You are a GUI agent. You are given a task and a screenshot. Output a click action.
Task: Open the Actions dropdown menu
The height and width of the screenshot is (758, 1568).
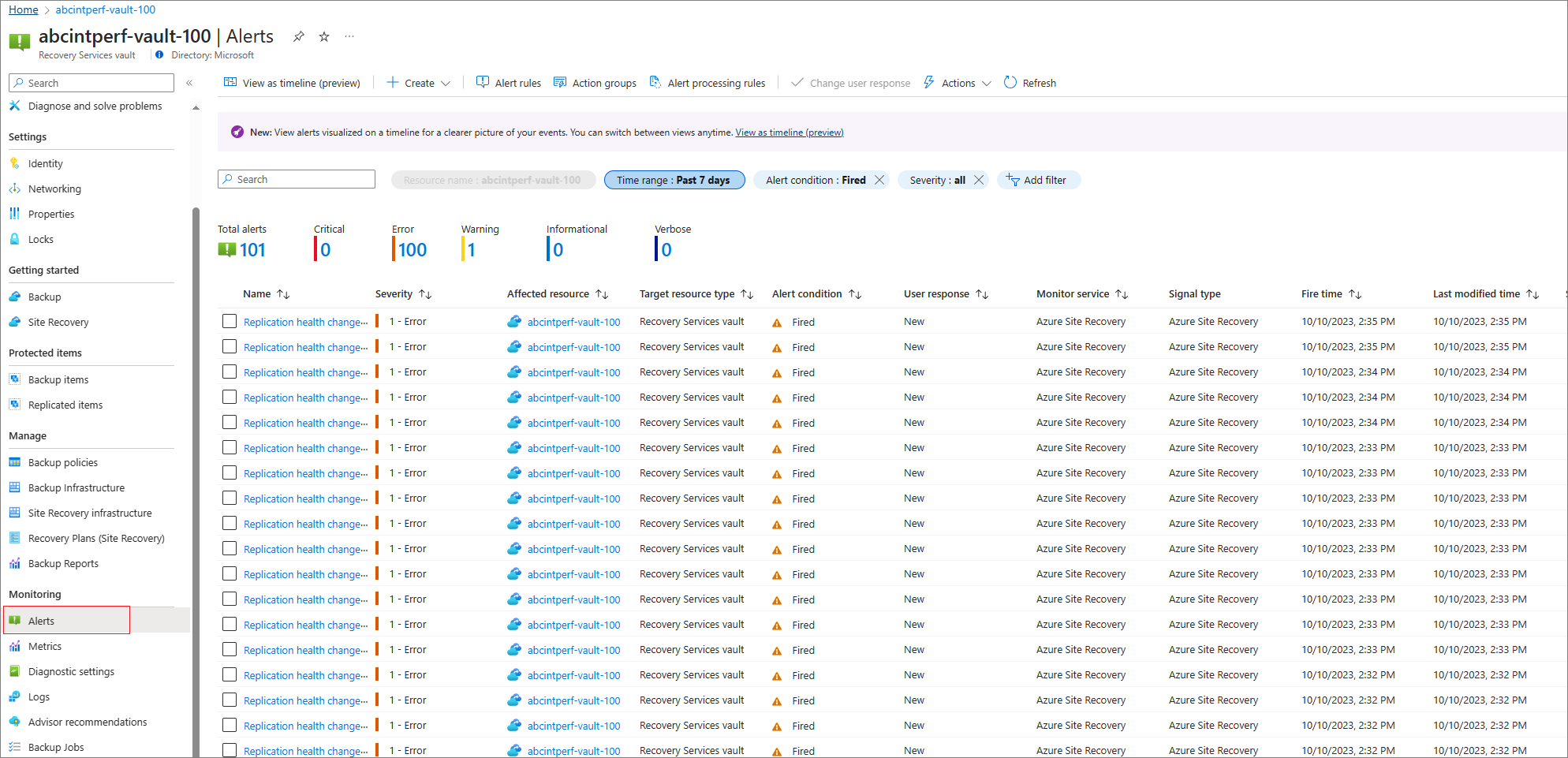[x=958, y=83]
